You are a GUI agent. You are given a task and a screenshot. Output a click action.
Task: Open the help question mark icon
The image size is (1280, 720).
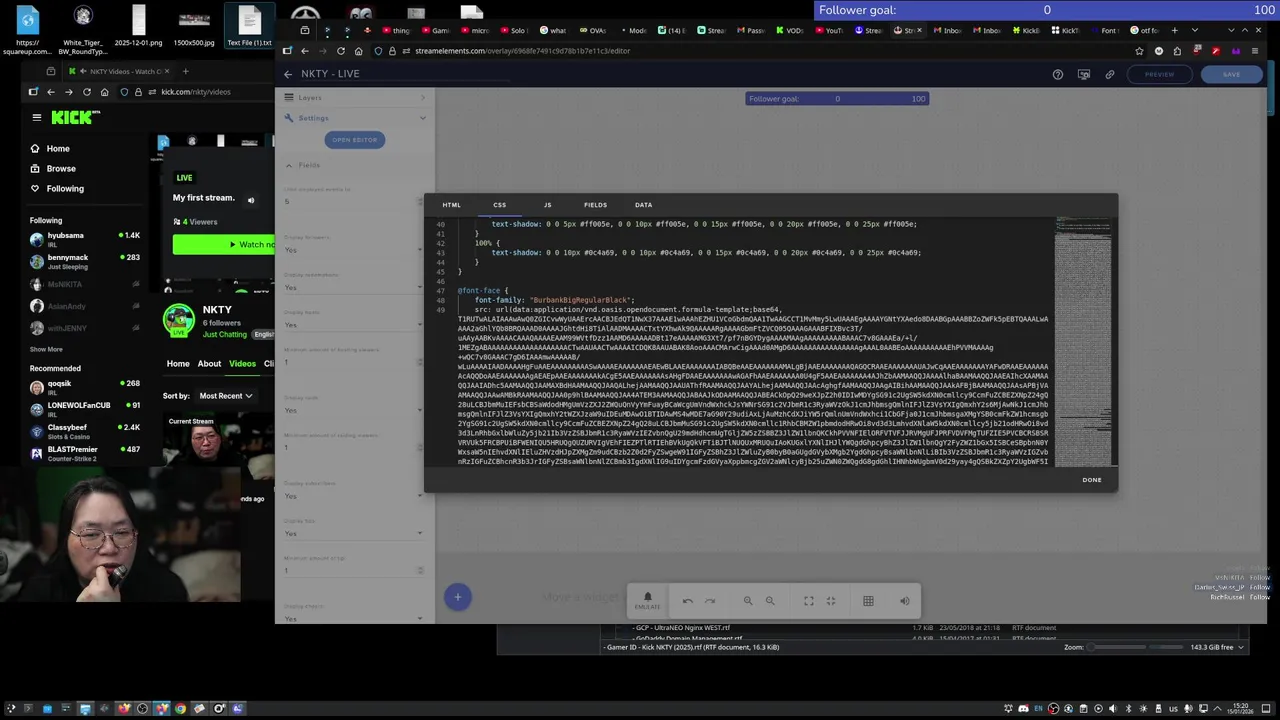click(1058, 74)
